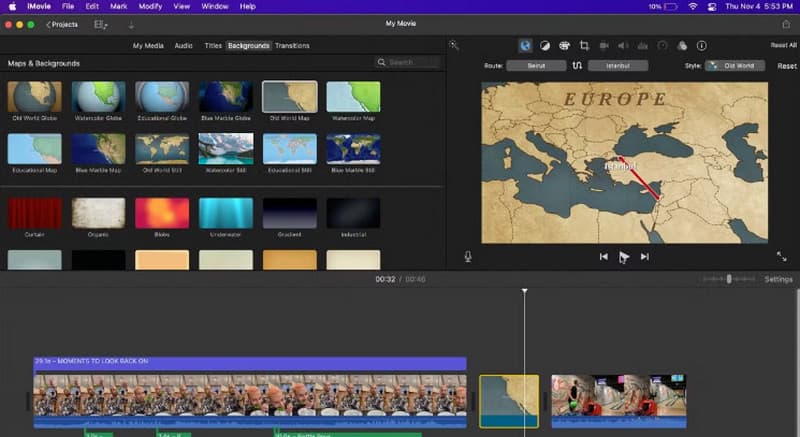Click the import media down arrow
The height and width of the screenshot is (437, 800).
[131, 24]
